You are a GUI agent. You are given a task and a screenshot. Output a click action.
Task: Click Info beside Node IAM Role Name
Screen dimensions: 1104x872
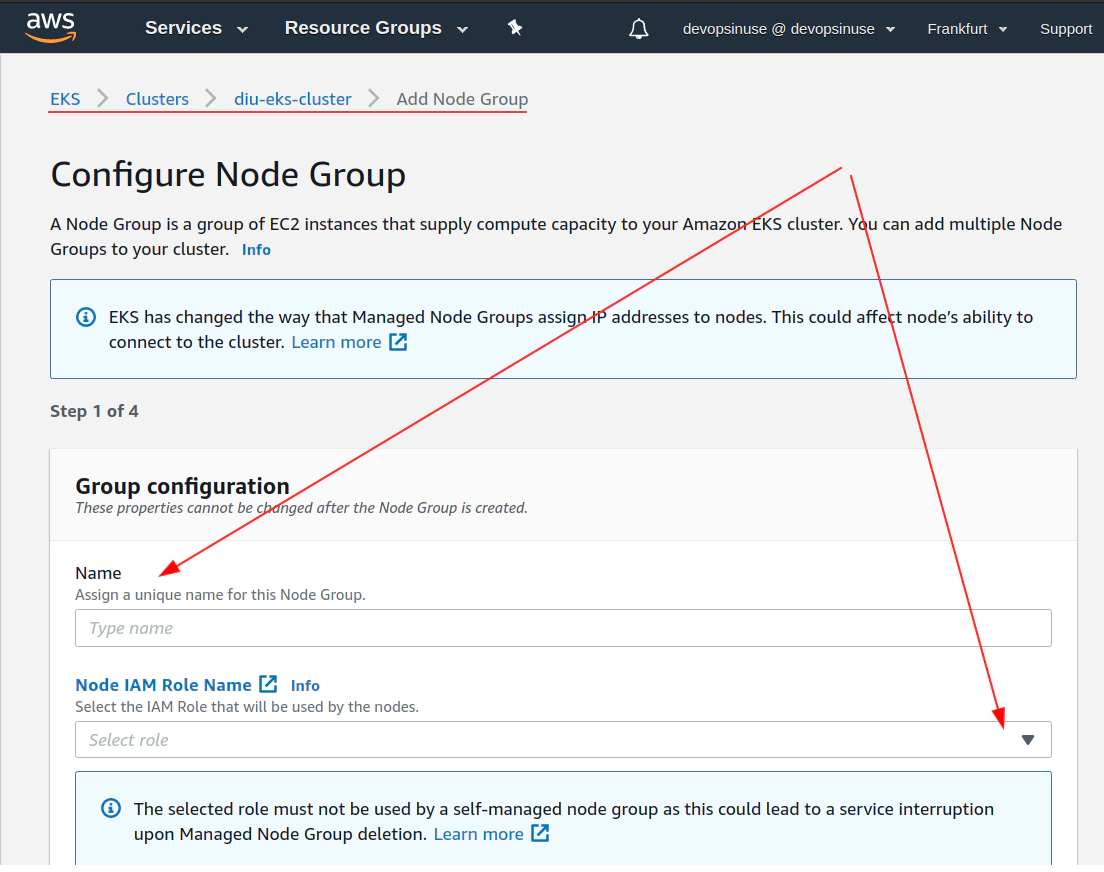(x=305, y=685)
